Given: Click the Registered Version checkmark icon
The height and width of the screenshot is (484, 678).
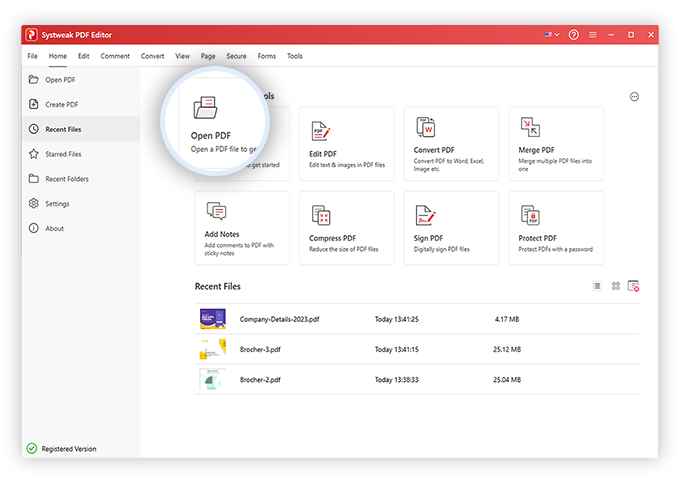Looking at the screenshot, I should (32, 449).
